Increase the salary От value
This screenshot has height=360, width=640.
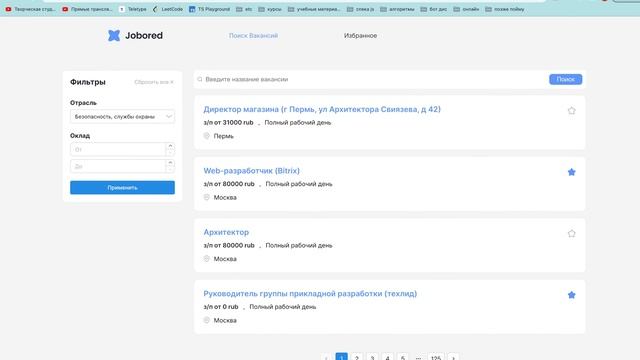(x=170, y=146)
